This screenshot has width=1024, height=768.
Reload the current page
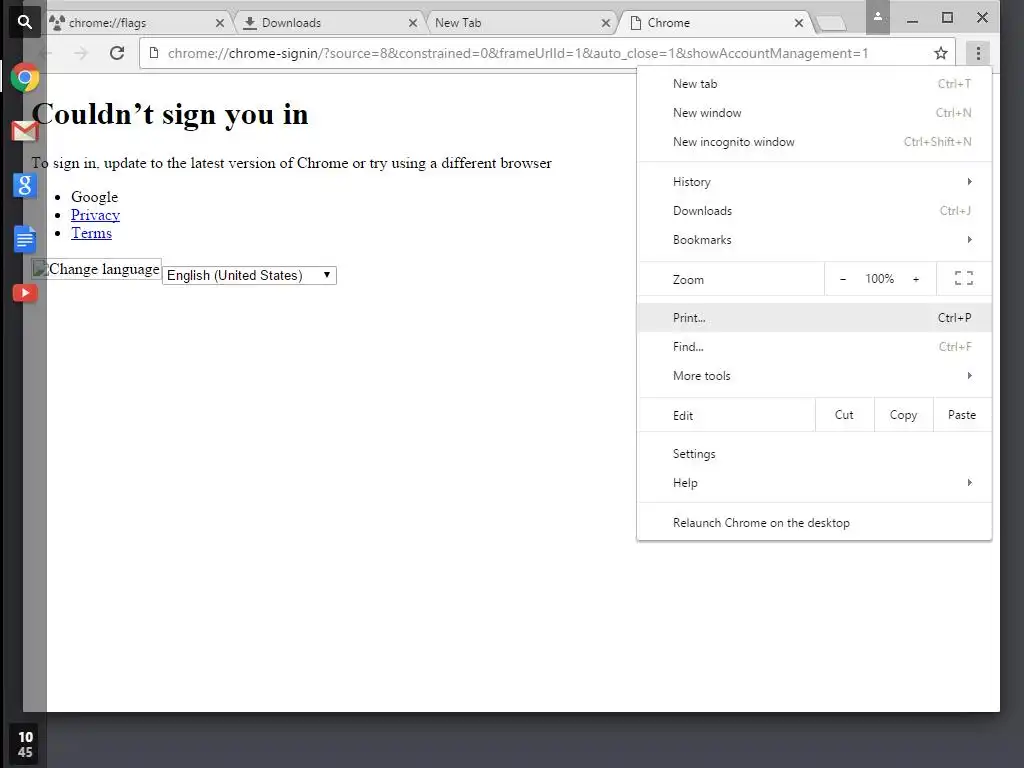(x=117, y=53)
